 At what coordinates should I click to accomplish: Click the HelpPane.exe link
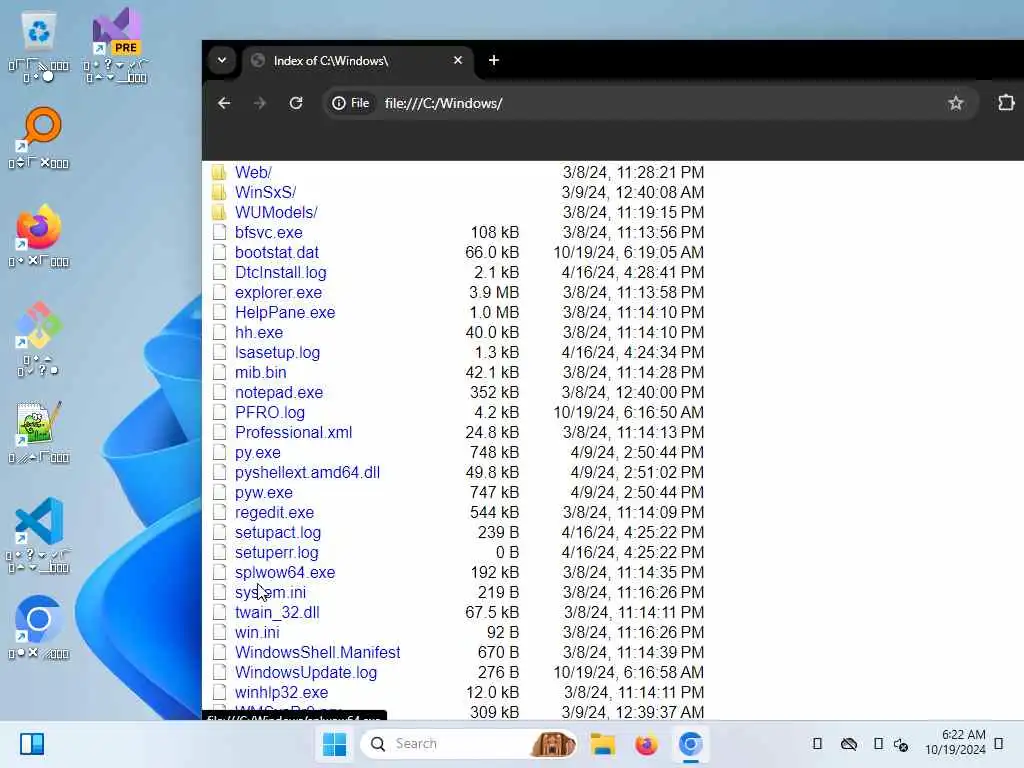[285, 312]
